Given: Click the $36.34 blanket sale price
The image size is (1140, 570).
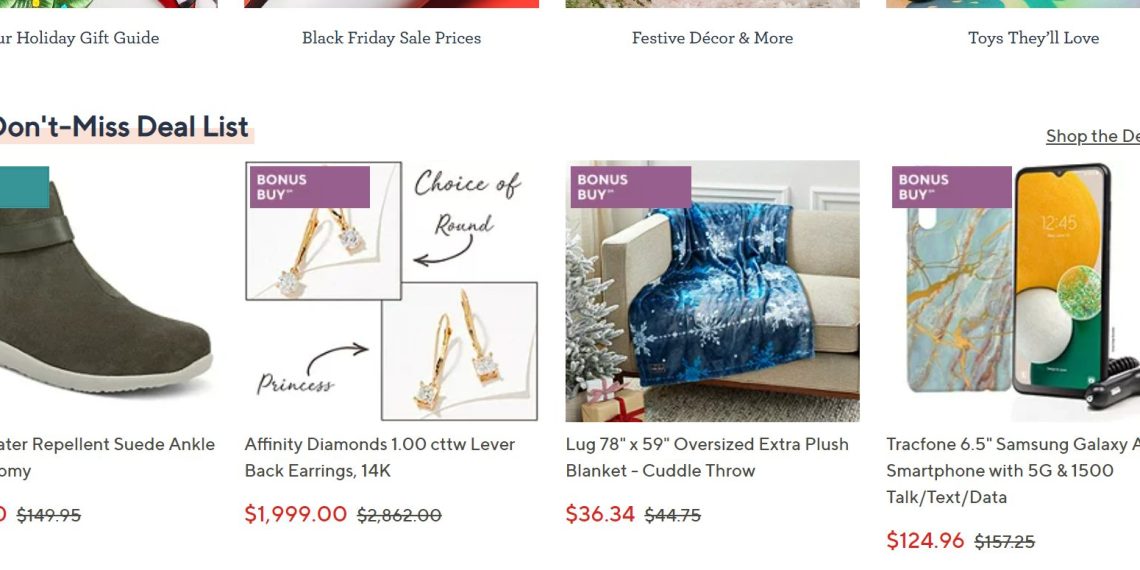Looking at the screenshot, I should click(x=600, y=514).
